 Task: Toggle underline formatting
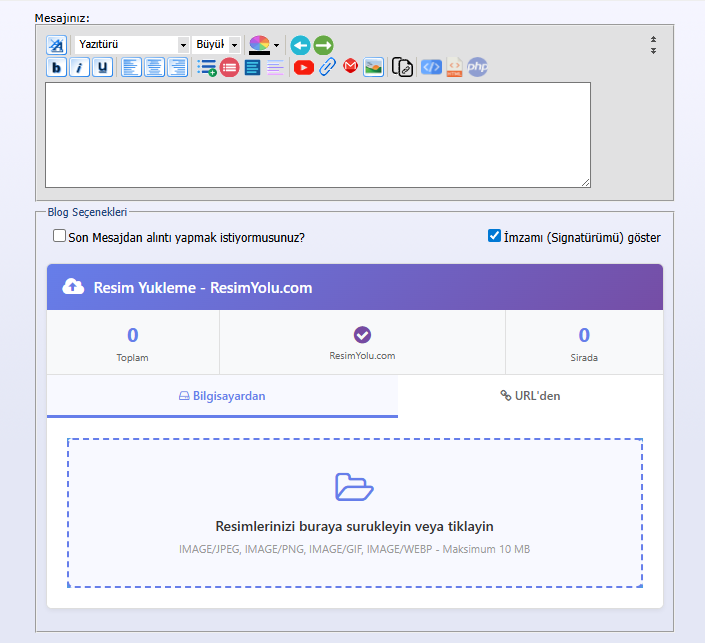tap(103, 67)
